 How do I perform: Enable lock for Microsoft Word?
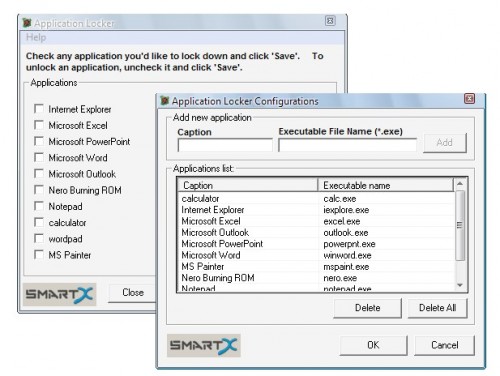(x=39, y=157)
